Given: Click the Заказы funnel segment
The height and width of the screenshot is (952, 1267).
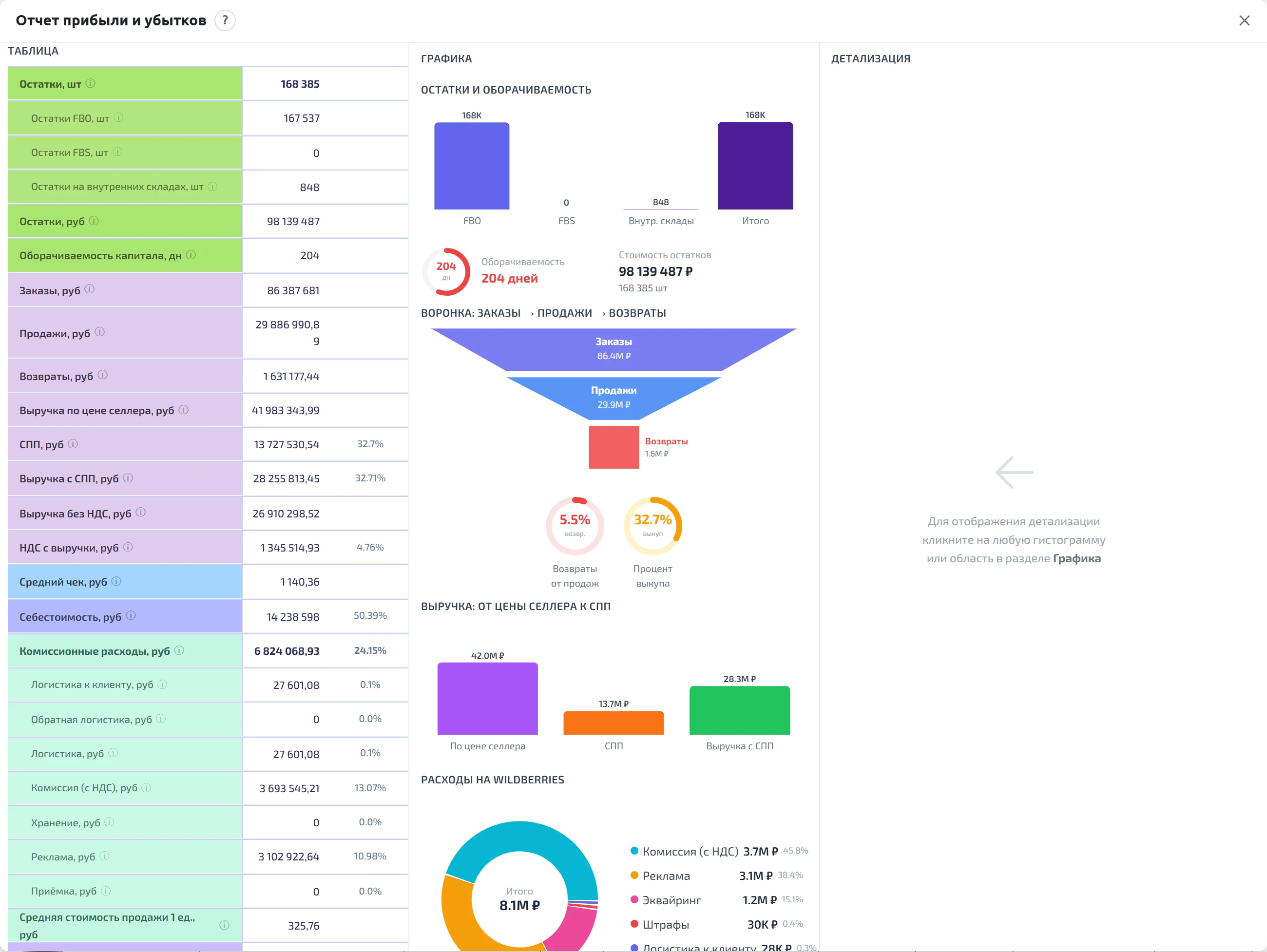Looking at the screenshot, I should pos(614,349).
